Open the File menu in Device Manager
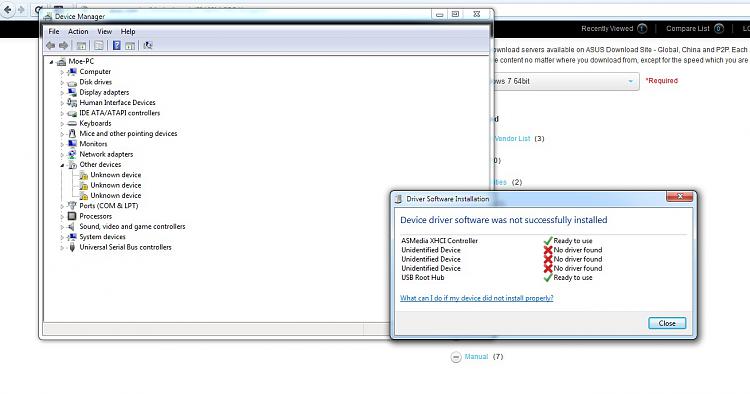 [x=54, y=32]
